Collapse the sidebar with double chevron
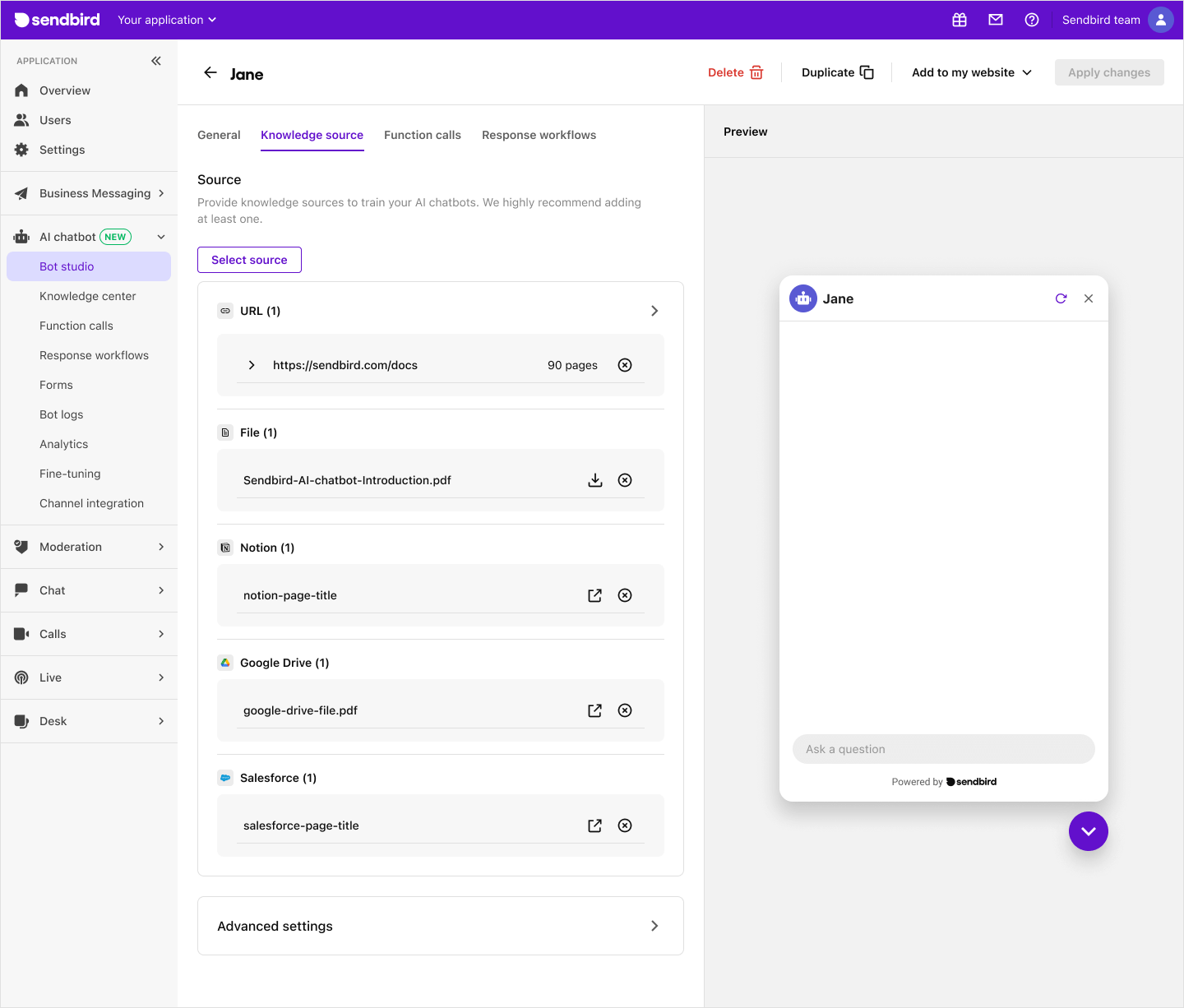 tap(156, 61)
